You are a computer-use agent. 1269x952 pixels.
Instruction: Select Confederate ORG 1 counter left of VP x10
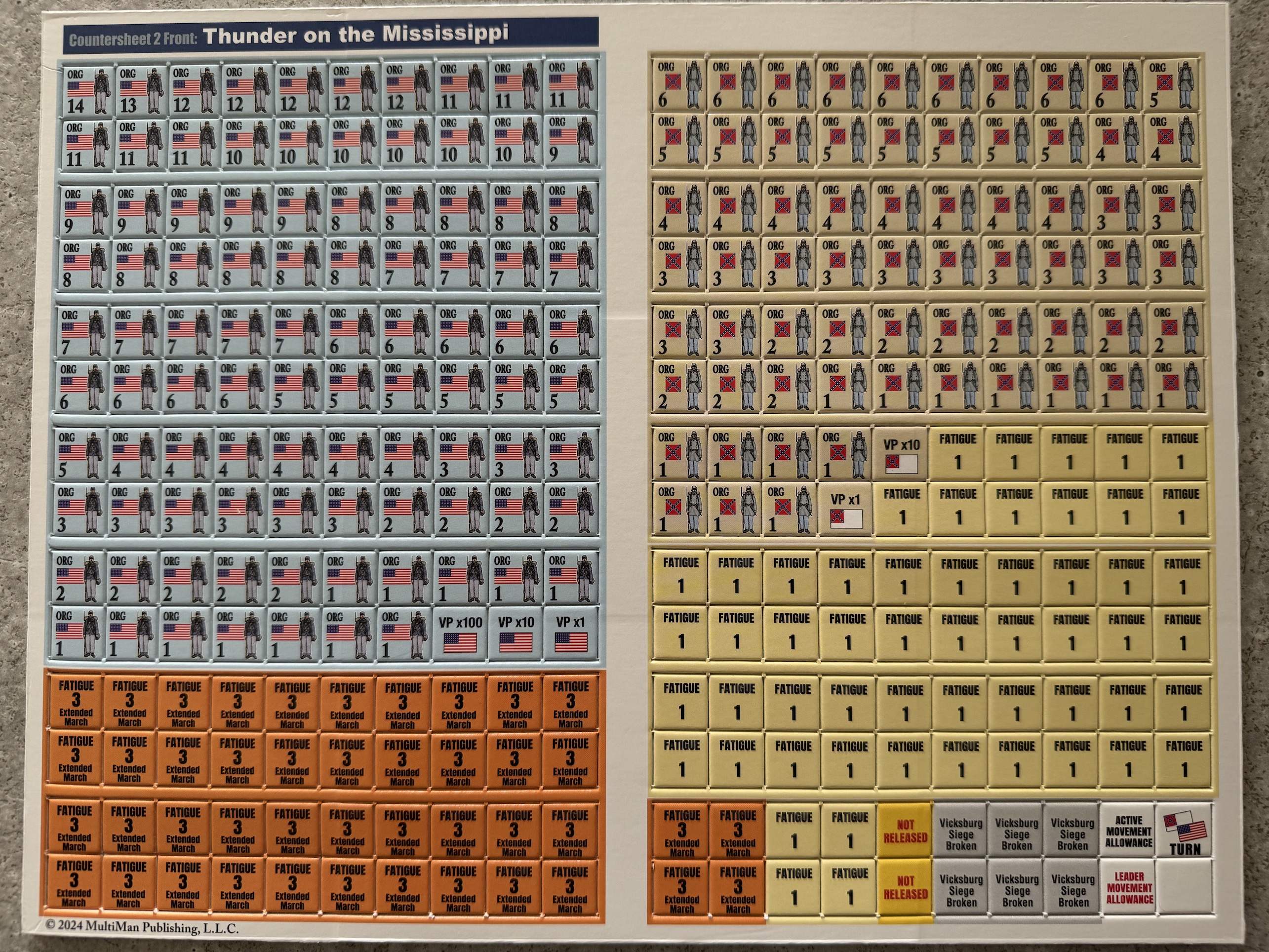click(x=844, y=454)
